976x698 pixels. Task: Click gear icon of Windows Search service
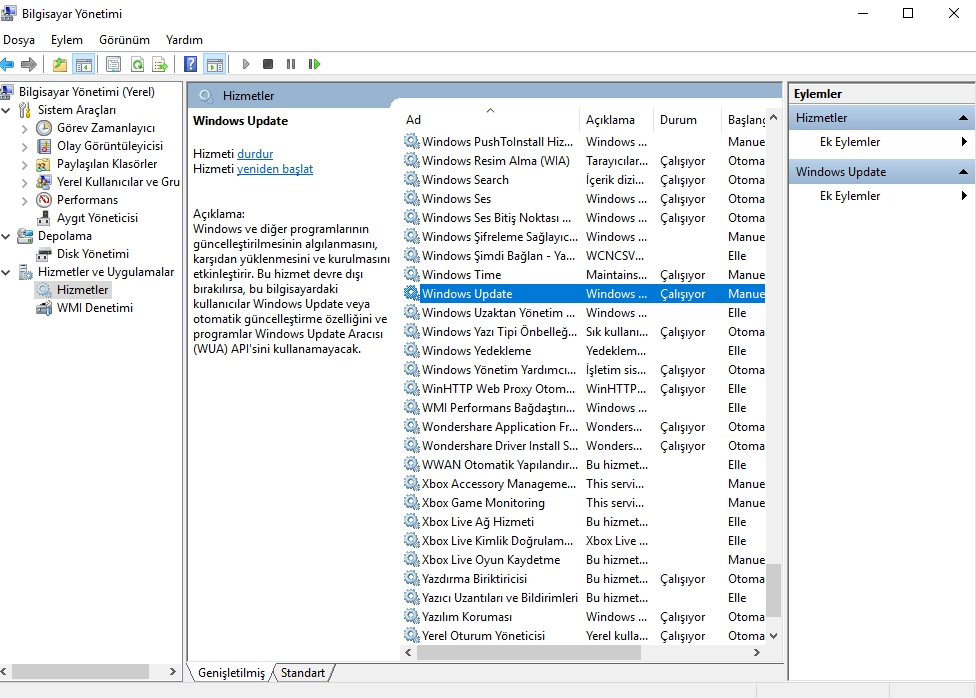411,179
